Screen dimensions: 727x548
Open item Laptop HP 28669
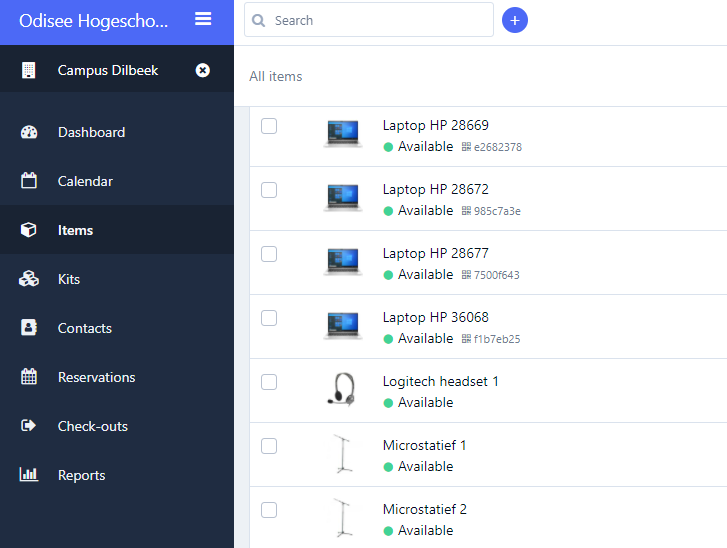[435, 125]
